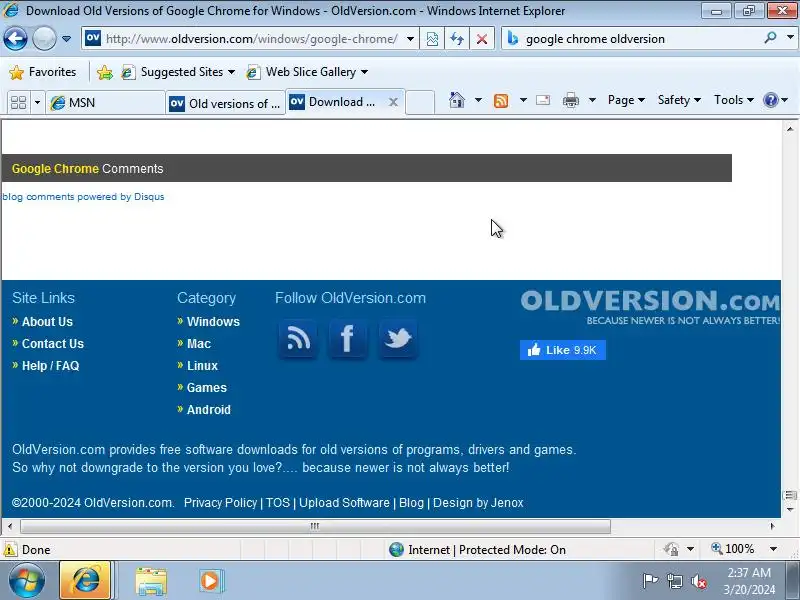The height and width of the screenshot is (600, 800).
Task: Open the Help question mark icon
Action: [x=771, y=100]
